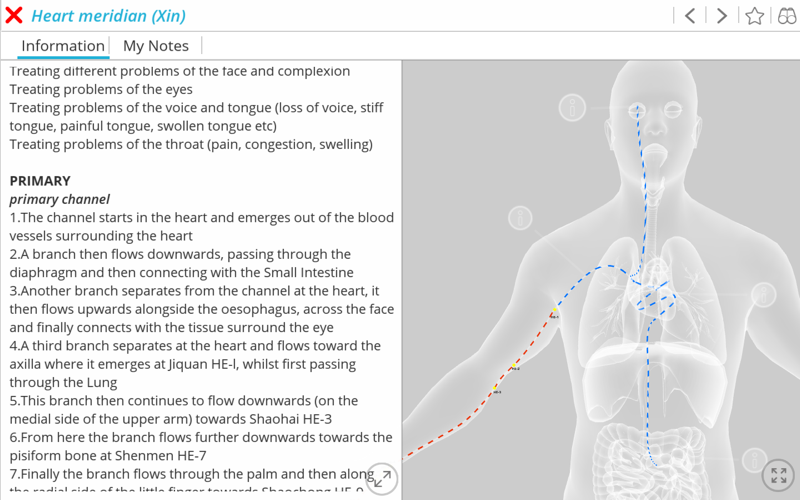Go to the next entry arrow
The width and height of the screenshot is (800, 500).
click(x=721, y=16)
